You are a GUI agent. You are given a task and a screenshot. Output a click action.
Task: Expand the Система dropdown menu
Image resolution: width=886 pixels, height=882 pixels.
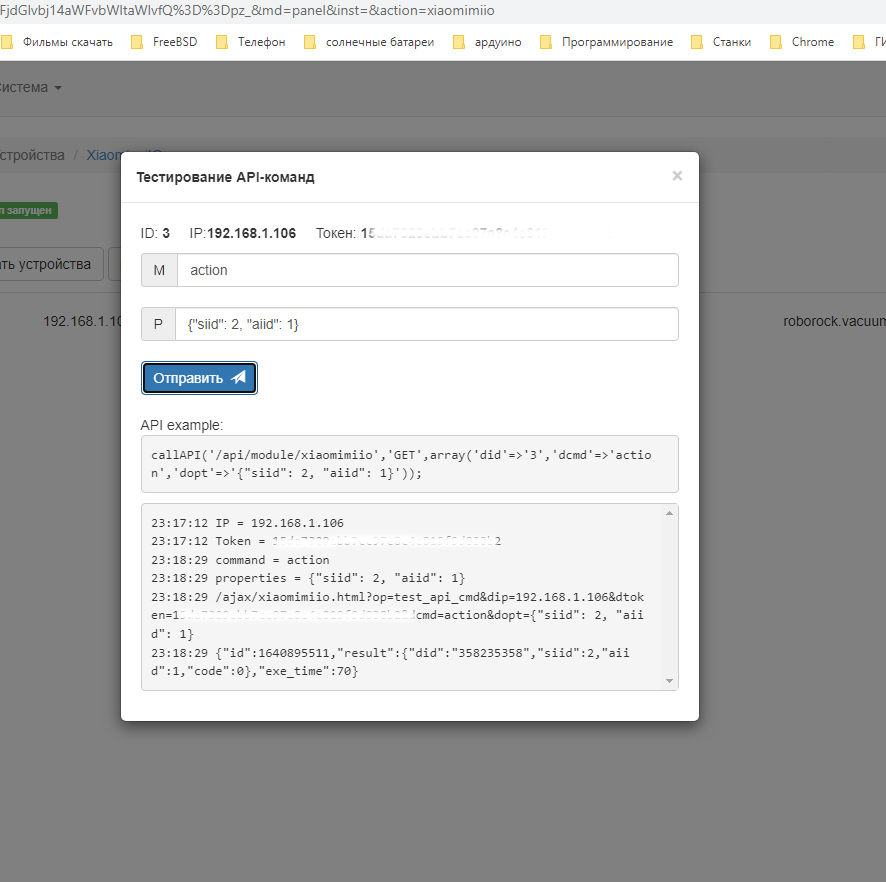(30, 87)
